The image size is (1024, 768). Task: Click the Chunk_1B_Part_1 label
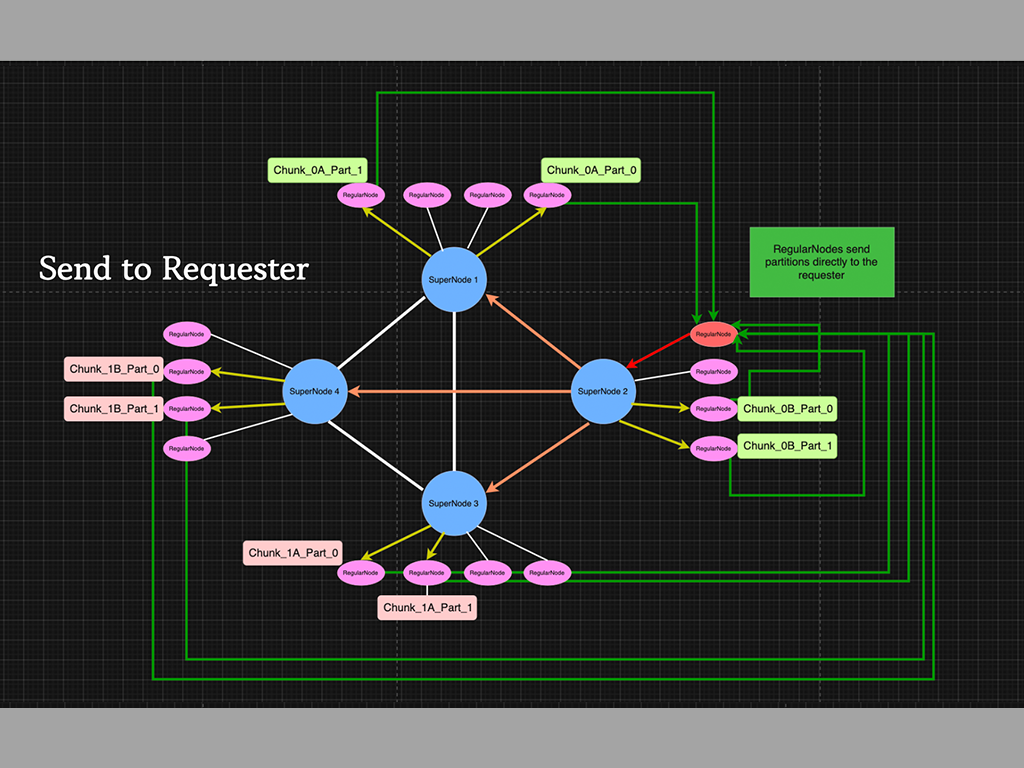pos(114,408)
